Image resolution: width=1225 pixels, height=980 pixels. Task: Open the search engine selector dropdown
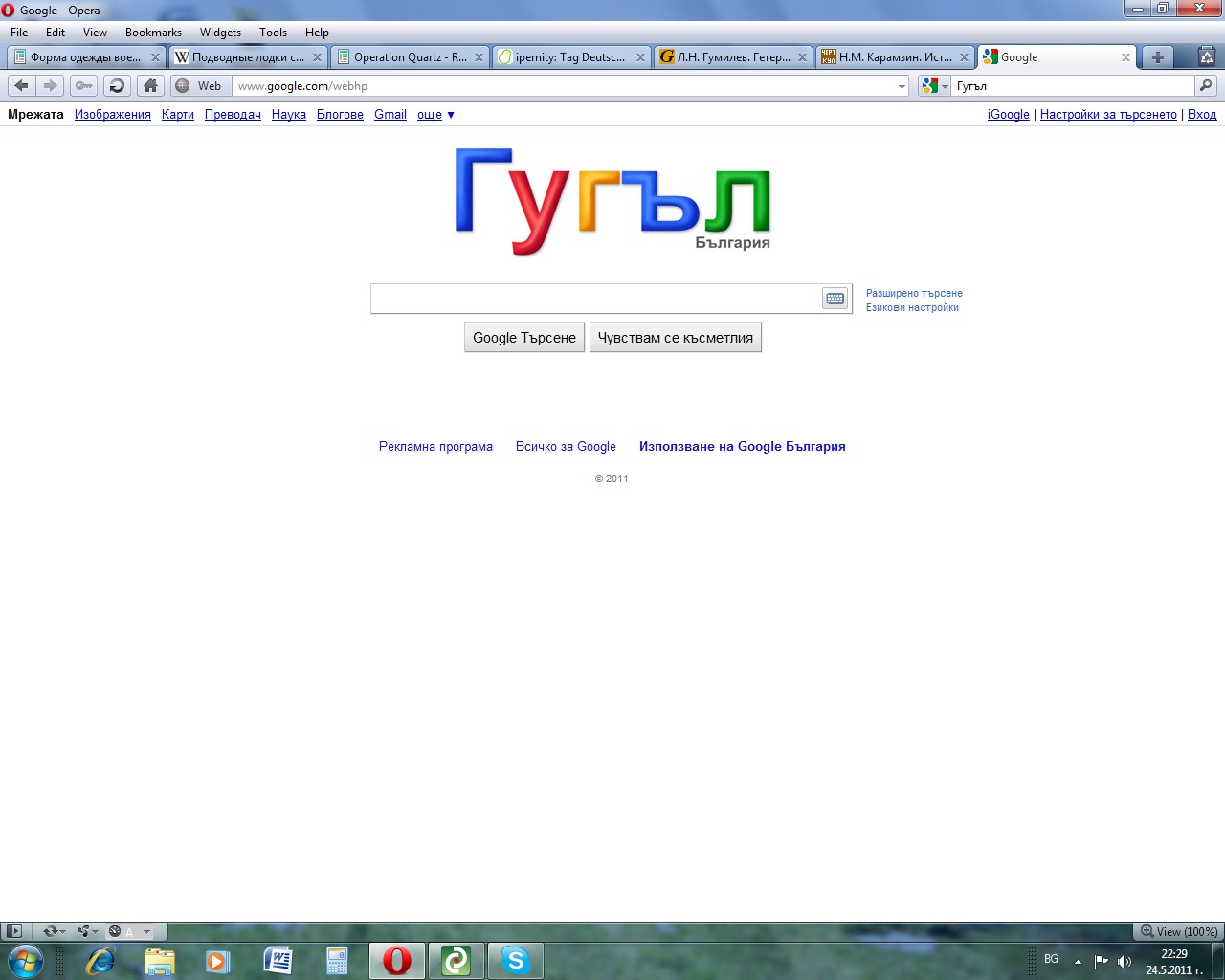933,86
